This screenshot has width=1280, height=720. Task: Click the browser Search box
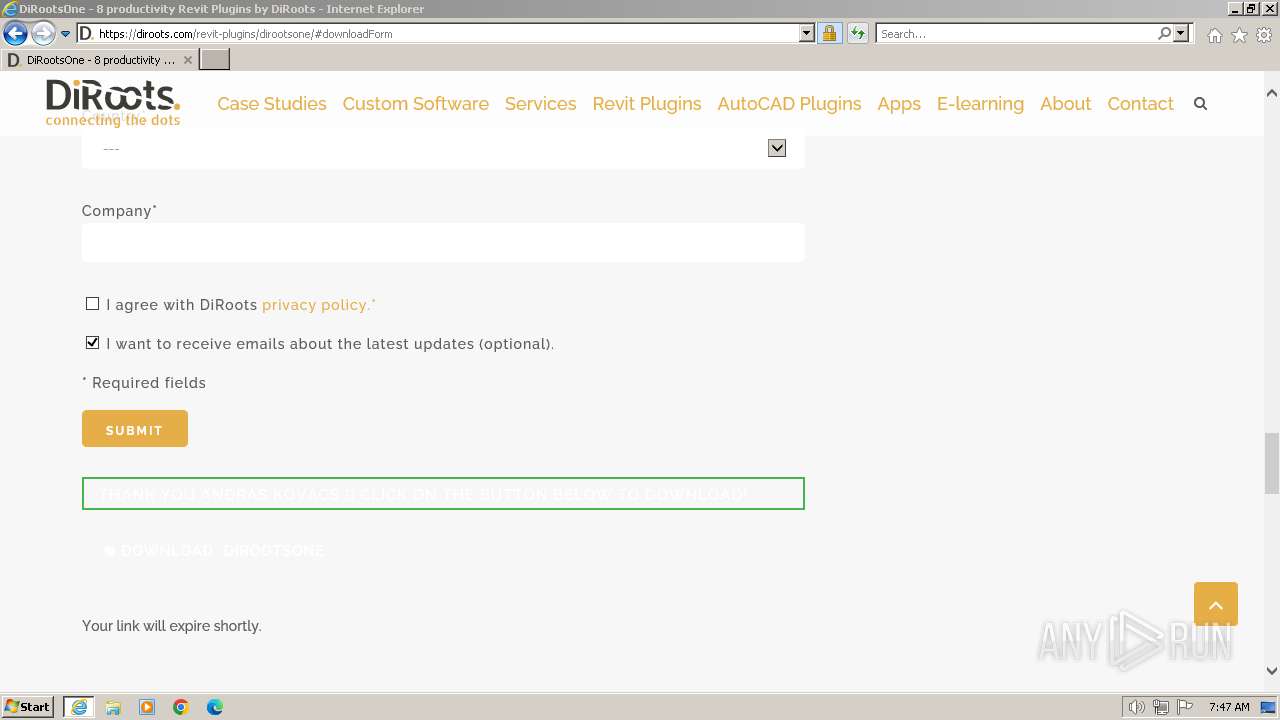(1016, 33)
